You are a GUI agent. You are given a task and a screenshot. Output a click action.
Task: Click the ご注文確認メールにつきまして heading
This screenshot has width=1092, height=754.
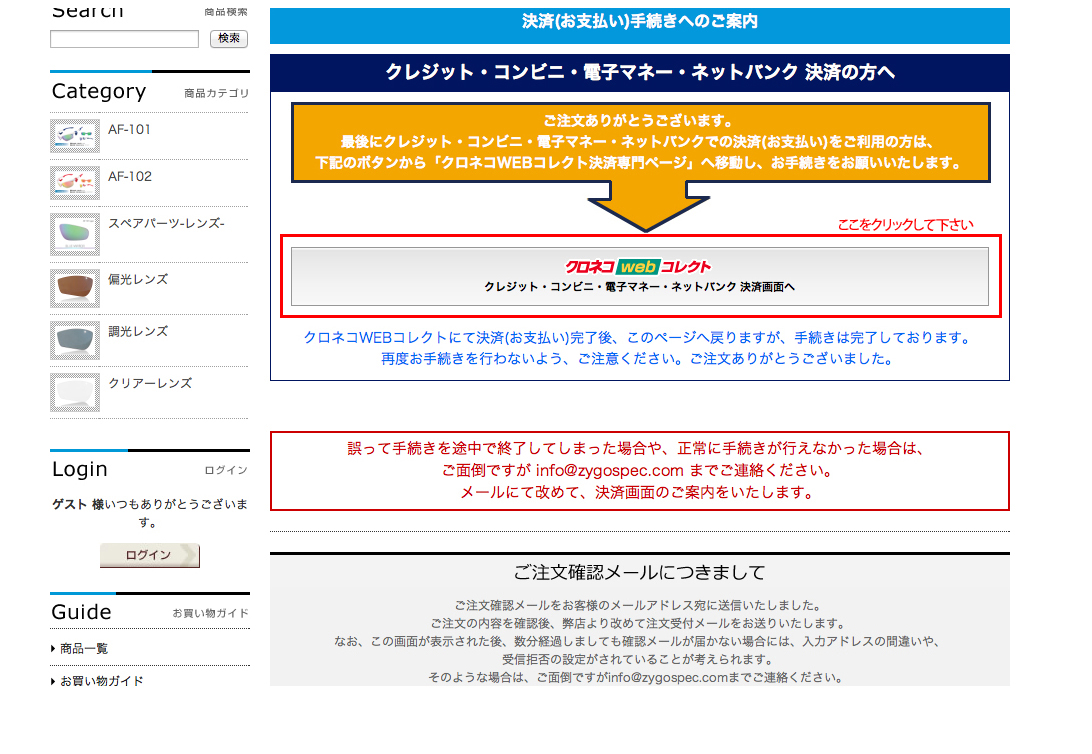coord(640,573)
